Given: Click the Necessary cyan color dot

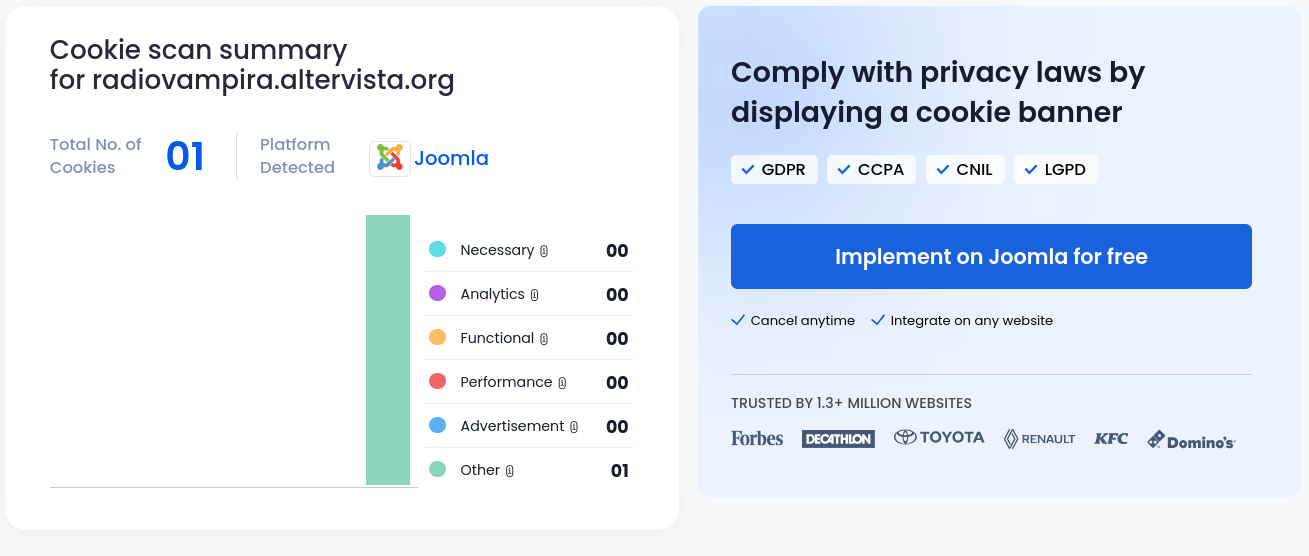Looking at the screenshot, I should pos(437,250).
